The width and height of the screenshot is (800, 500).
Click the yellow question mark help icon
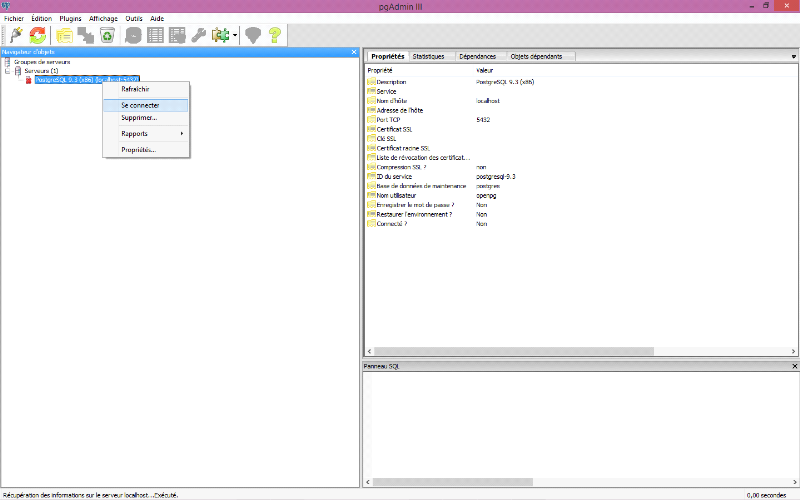pos(274,35)
